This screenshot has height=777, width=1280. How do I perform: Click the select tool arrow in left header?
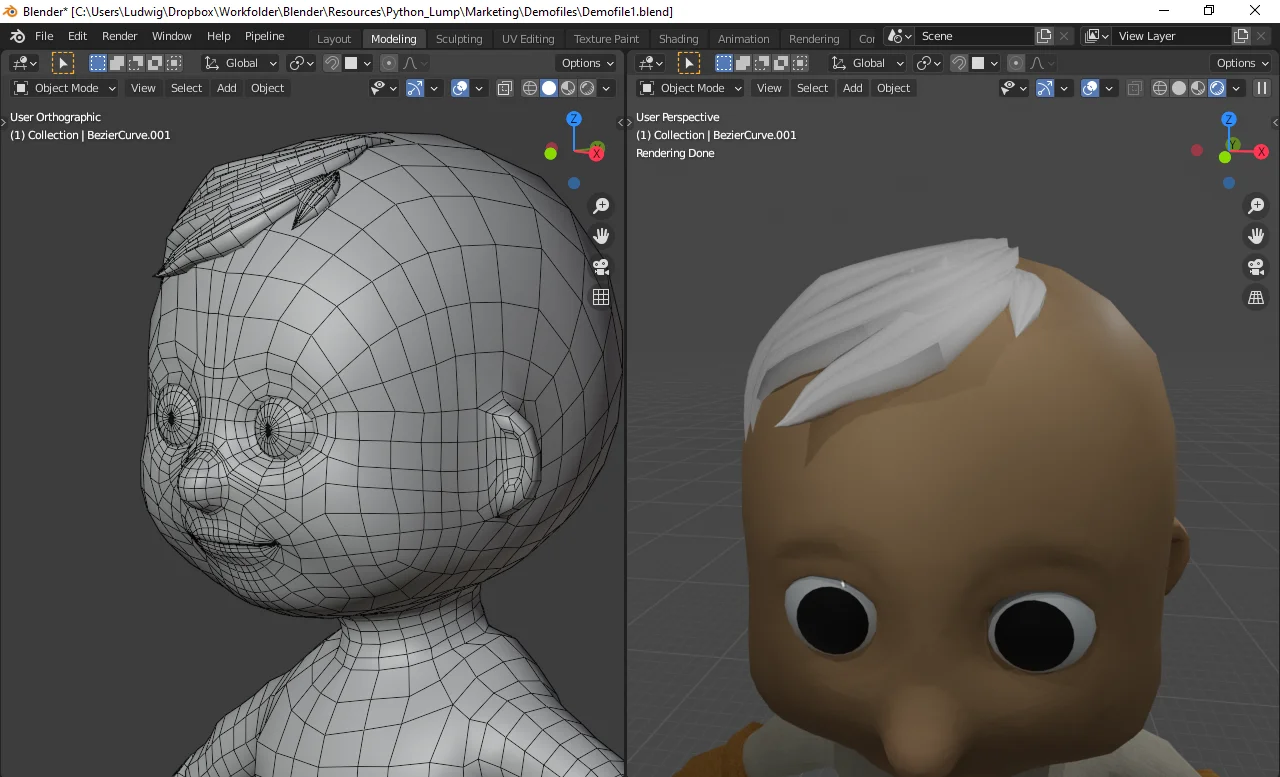click(63, 63)
